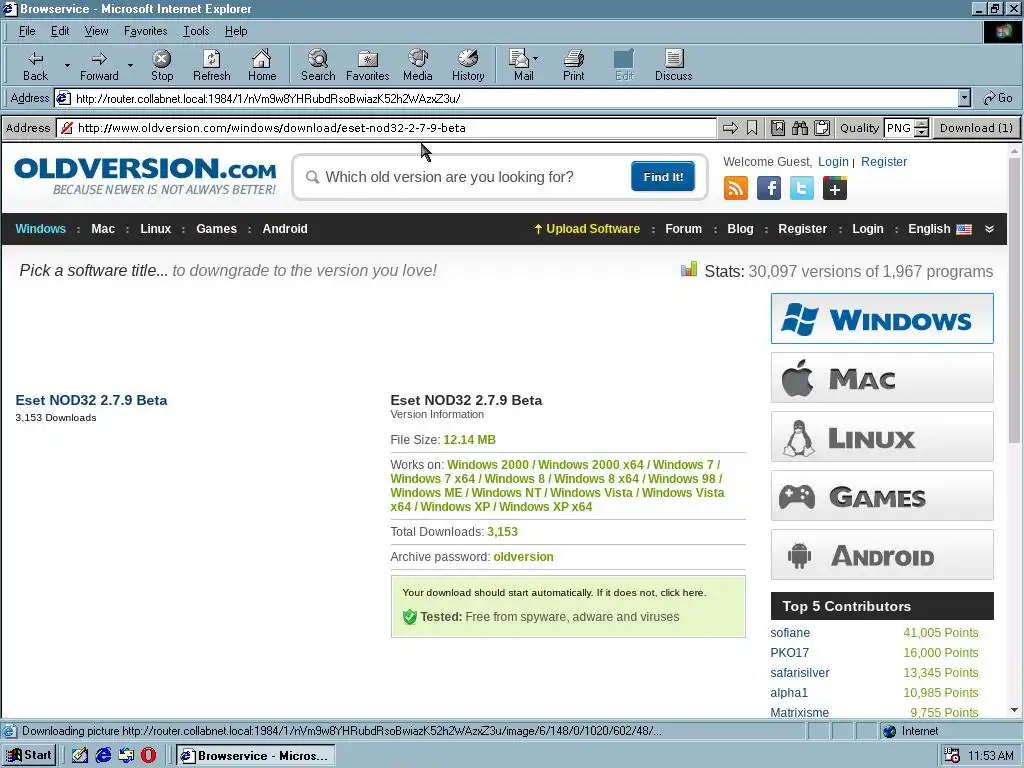Viewport: 1024px width, 768px height.
Task: Open the IE address bar dropdown
Action: pyautogui.click(x=964, y=99)
